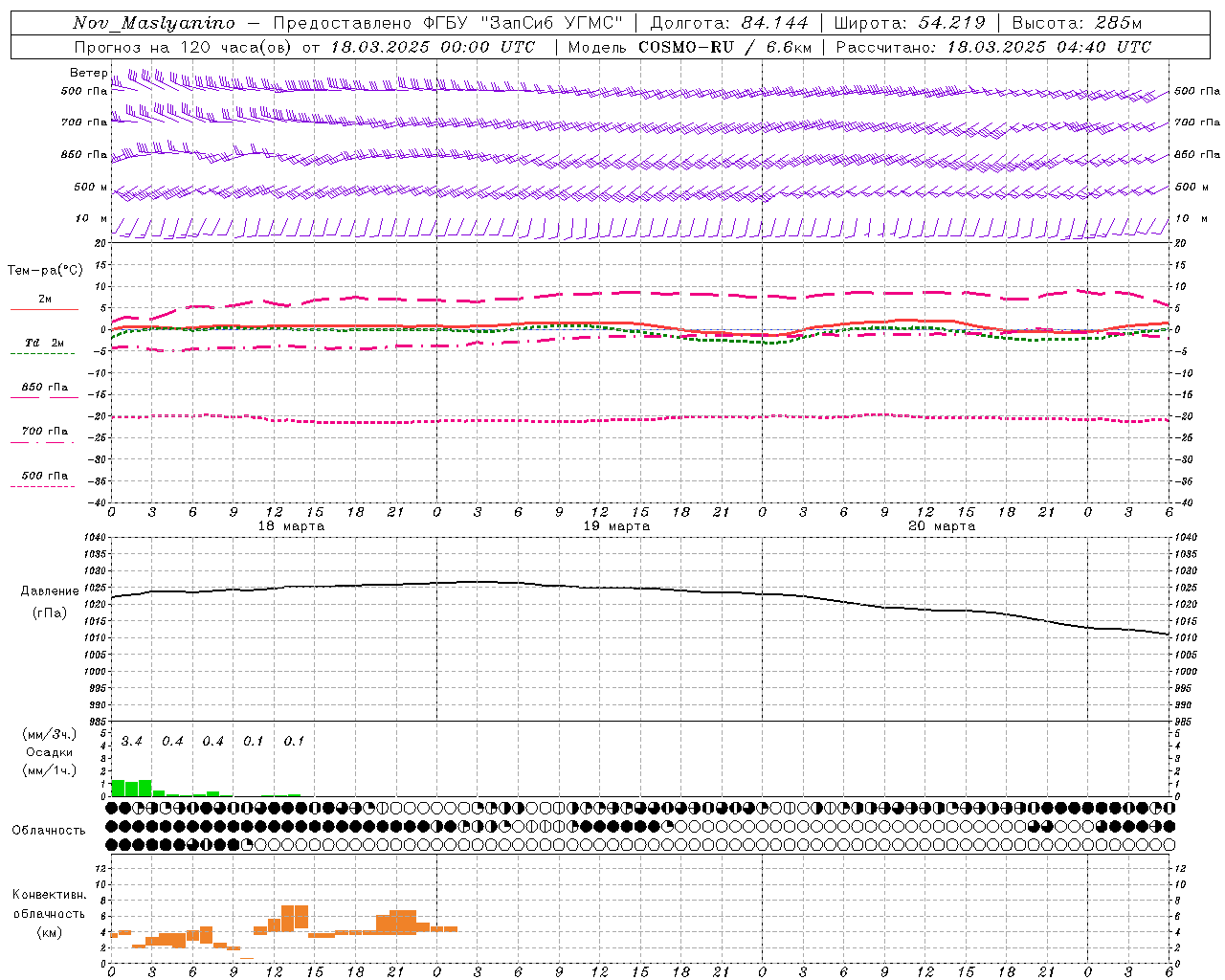The image size is (1225, 980).
Task: Click the 500 гПа entry in temperature legend
Action: tap(45, 475)
